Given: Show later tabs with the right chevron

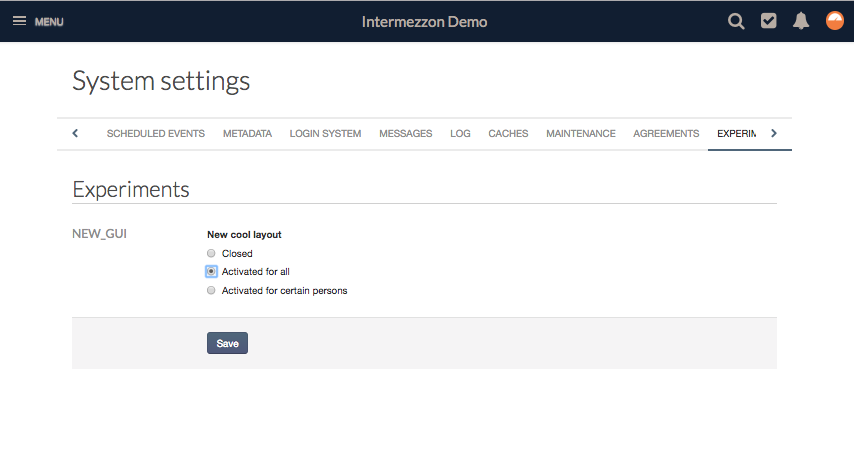Looking at the screenshot, I should point(774,134).
